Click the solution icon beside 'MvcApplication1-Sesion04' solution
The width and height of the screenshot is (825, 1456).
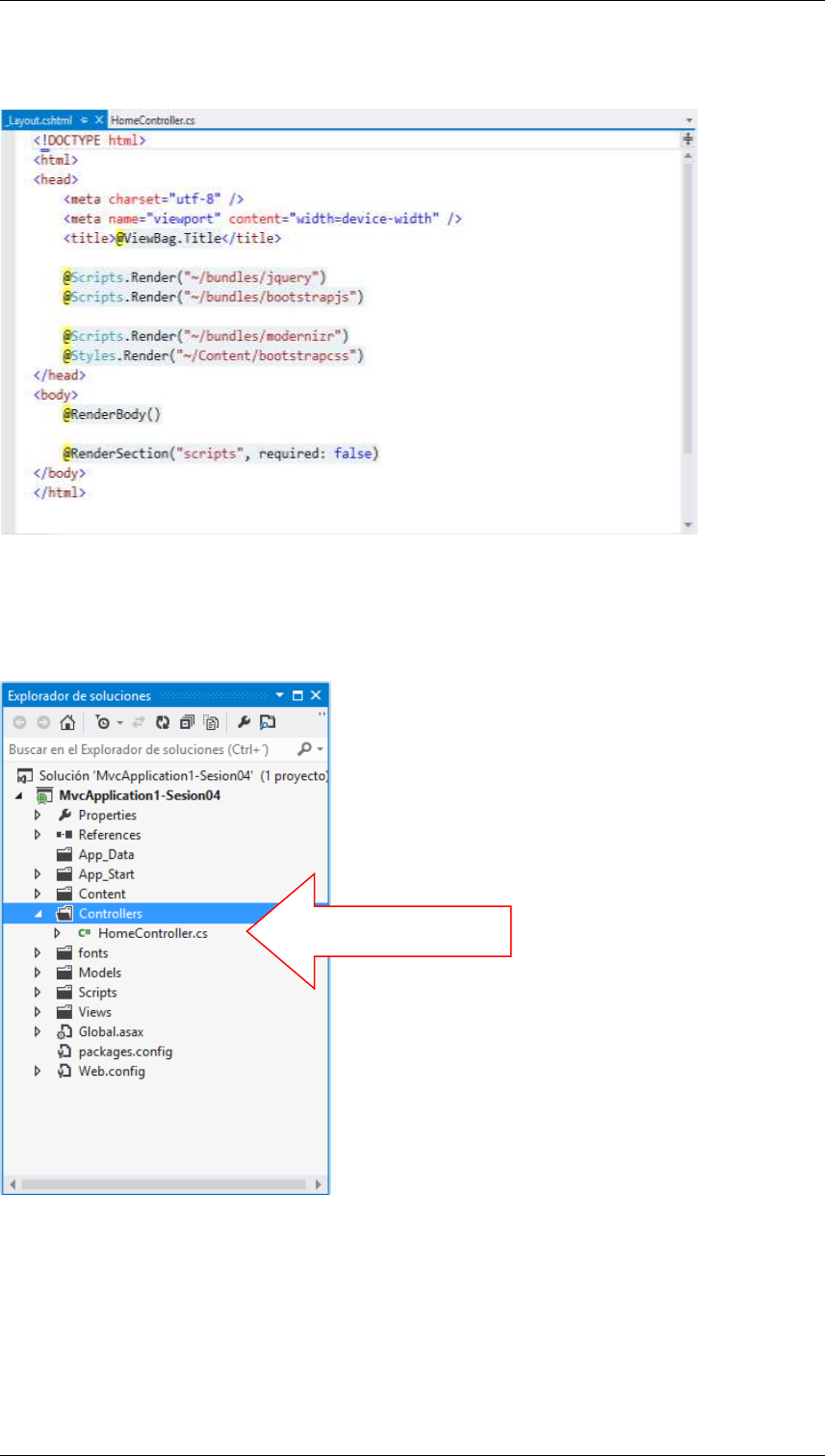(x=26, y=775)
